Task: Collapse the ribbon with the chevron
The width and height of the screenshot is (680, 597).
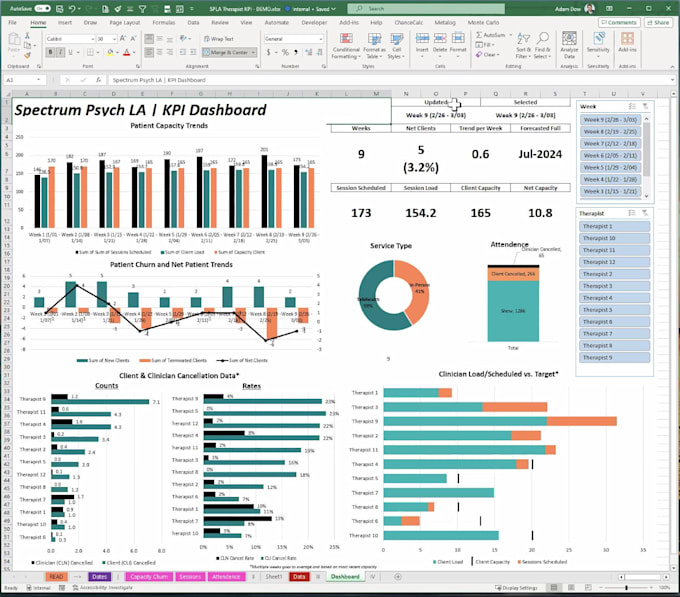Action: point(673,66)
